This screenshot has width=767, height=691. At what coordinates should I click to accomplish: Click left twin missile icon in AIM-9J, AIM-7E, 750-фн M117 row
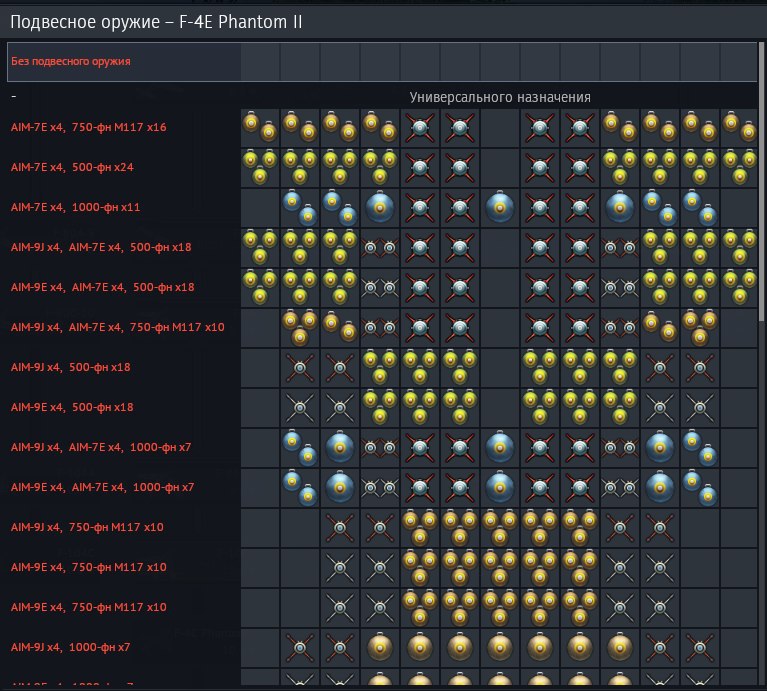(380, 328)
